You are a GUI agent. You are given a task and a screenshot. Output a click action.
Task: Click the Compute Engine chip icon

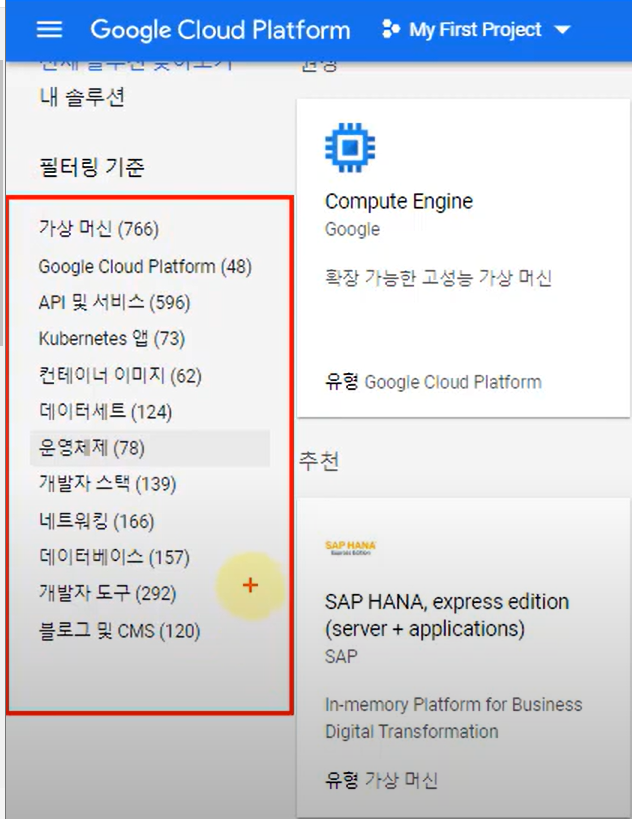coord(350,147)
